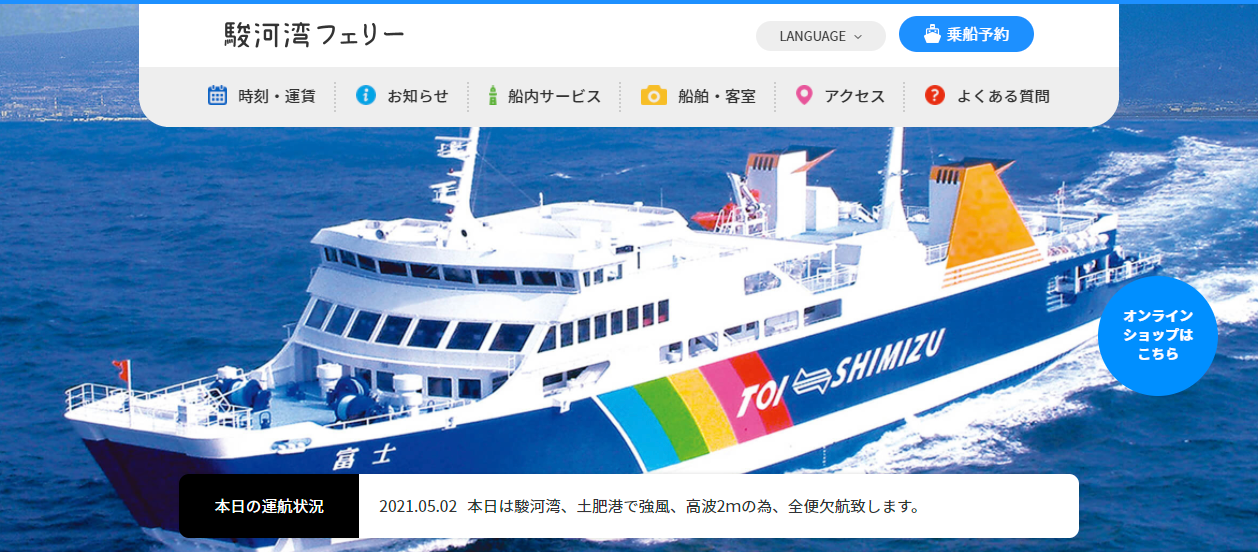Click the red question mark FAQ icon
This screenshot has height=552, width=1258.
click(935, 96)
